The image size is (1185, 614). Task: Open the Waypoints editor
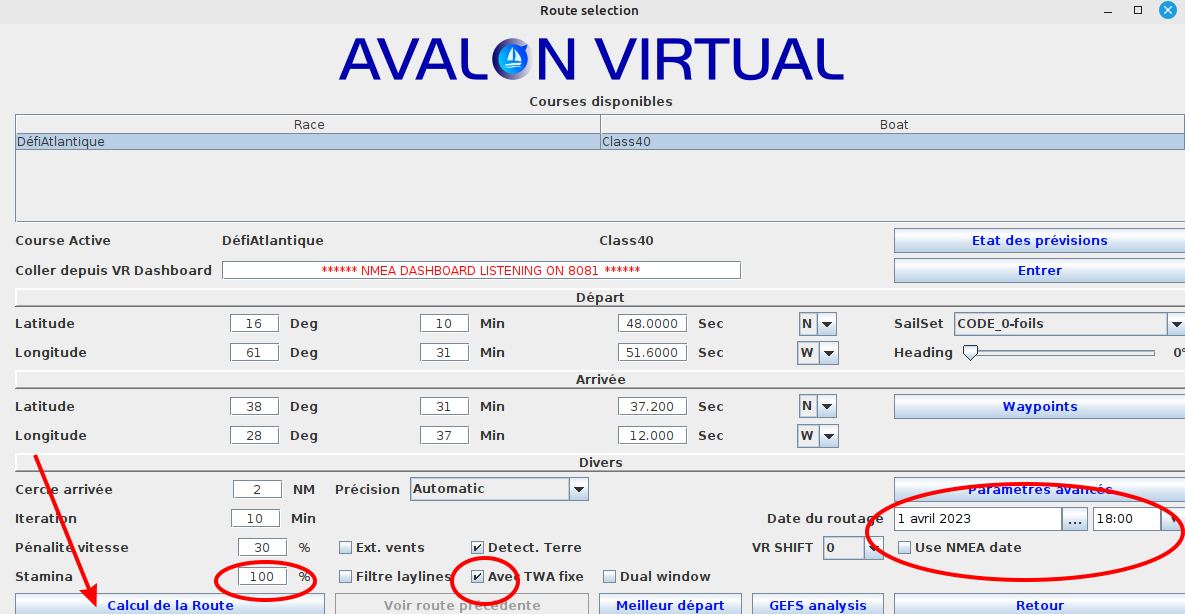coord(1039,407)
